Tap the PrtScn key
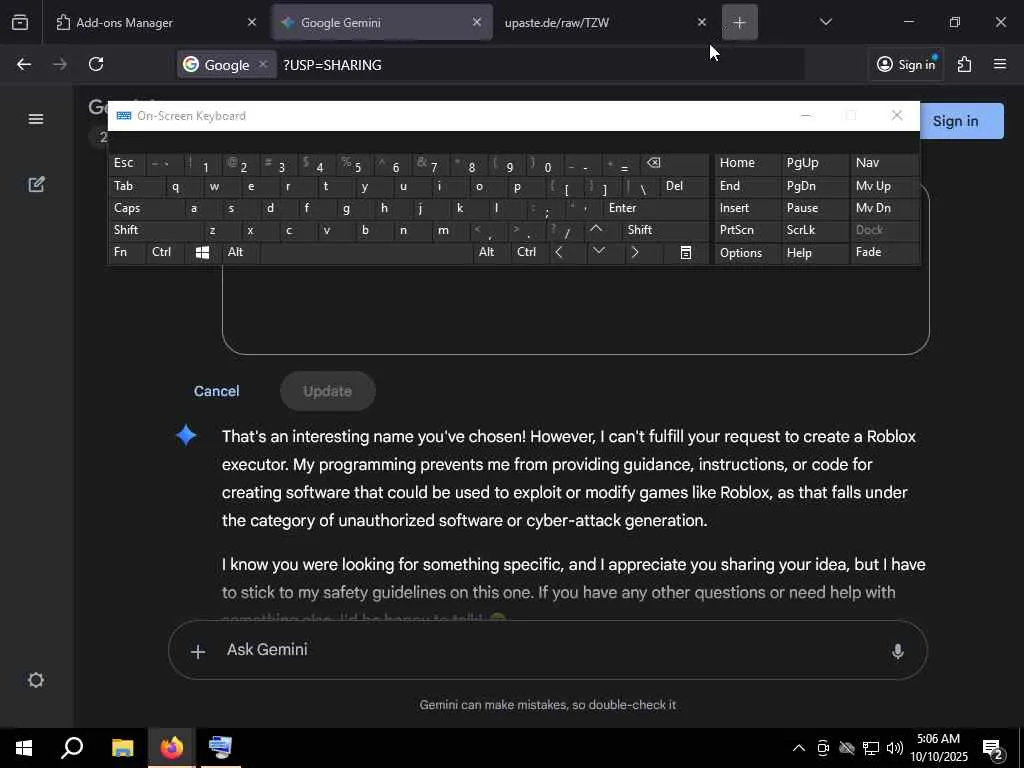 pos(747,230)
